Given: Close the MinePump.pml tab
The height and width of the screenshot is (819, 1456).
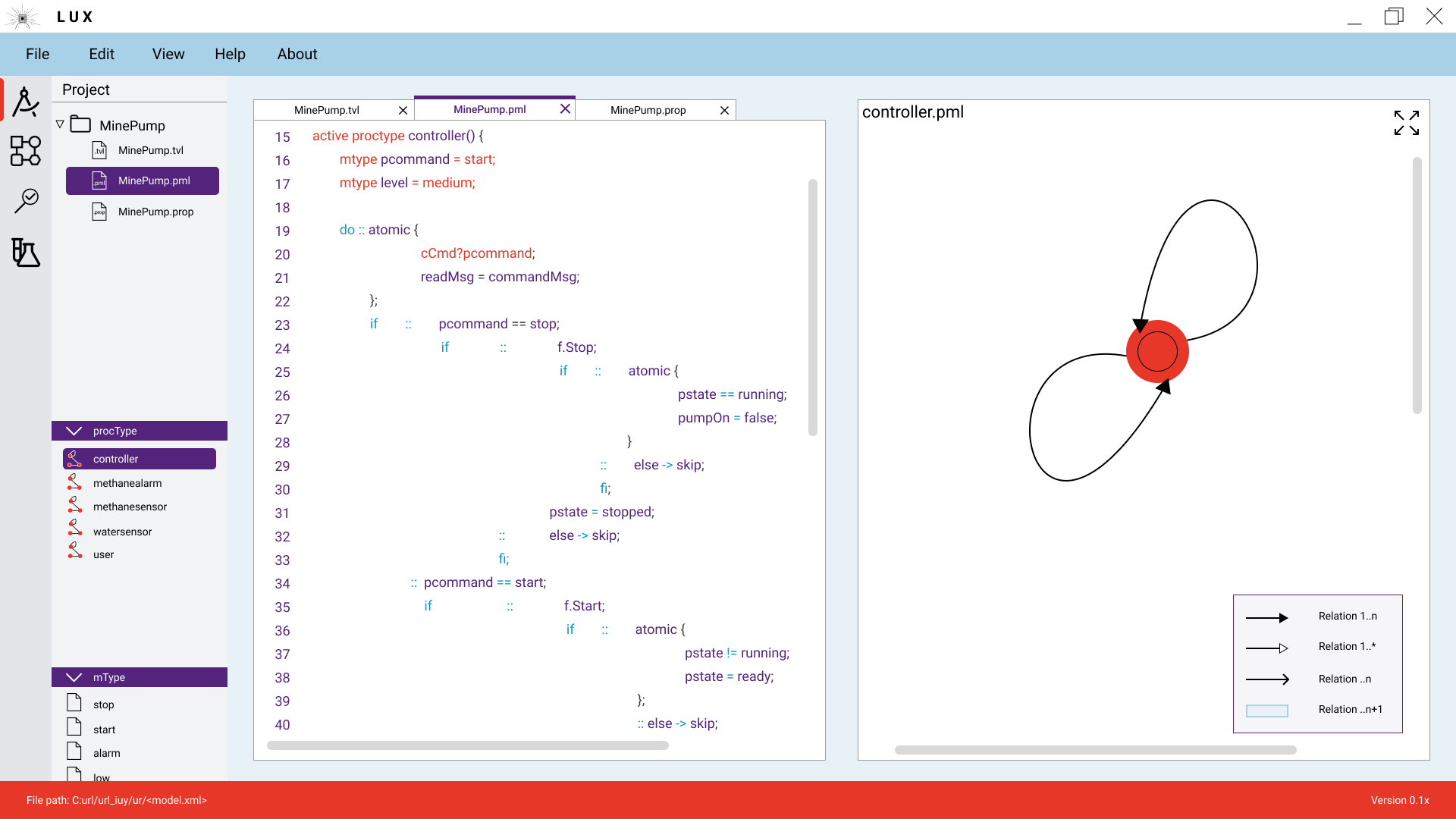Looking at the screenshot, I should (x=565, y=109).
